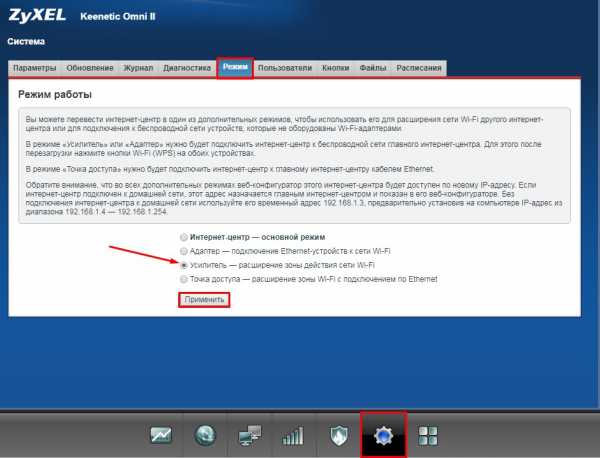
Task: Click the Режим работы heading
Action: click(55, 95)
